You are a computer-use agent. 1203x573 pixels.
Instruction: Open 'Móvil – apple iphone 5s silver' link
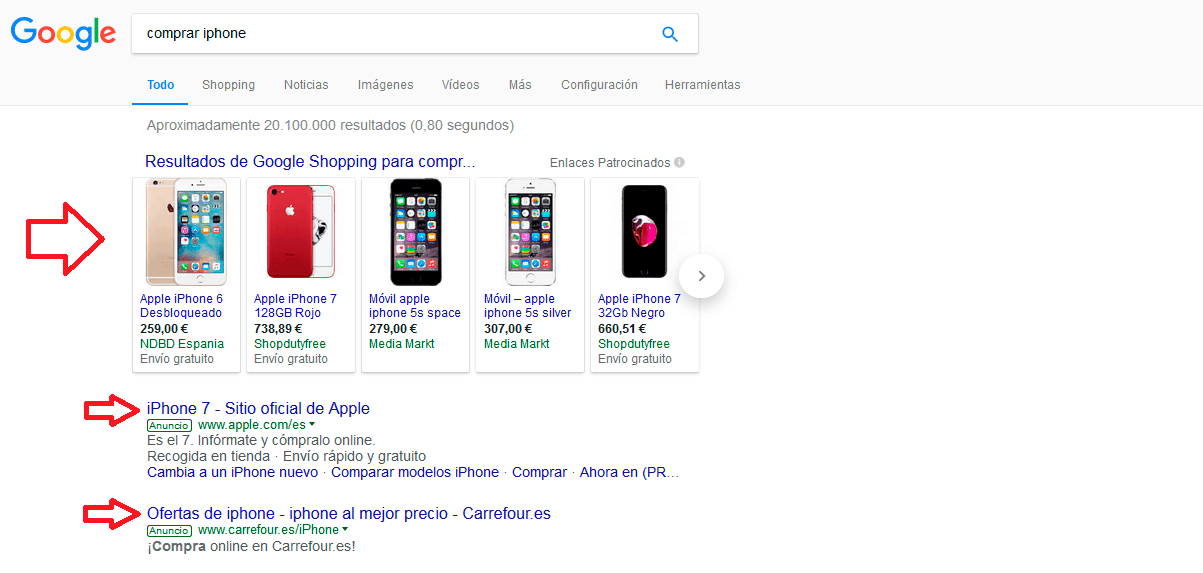pos(528,306)
